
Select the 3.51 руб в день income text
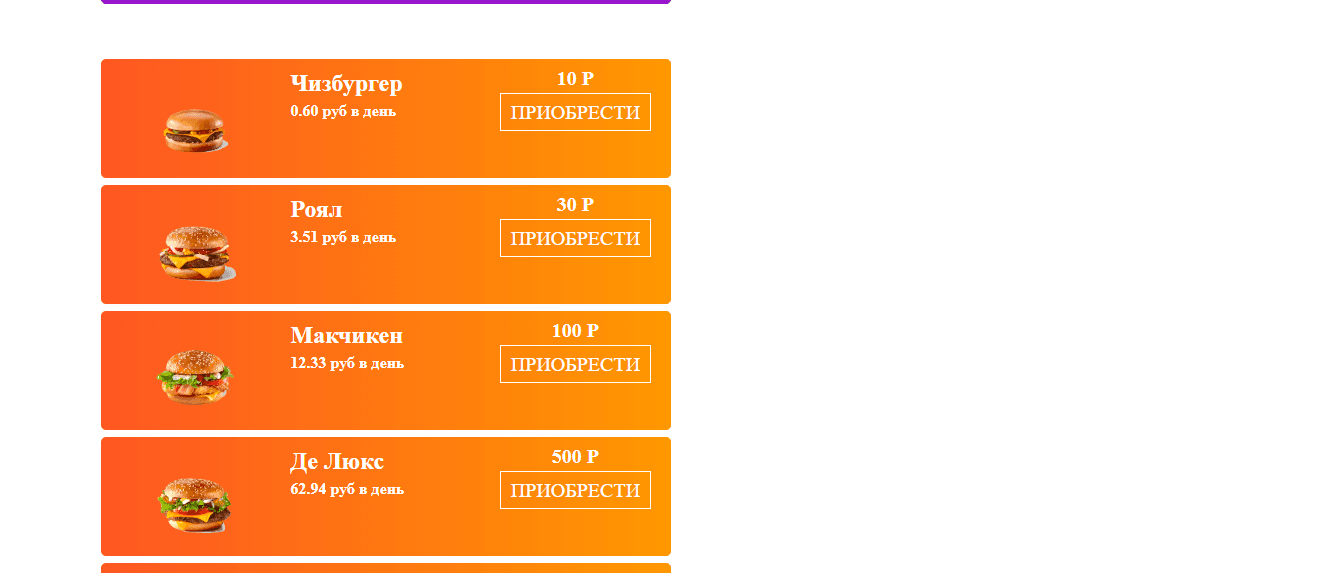pos(343,237)
